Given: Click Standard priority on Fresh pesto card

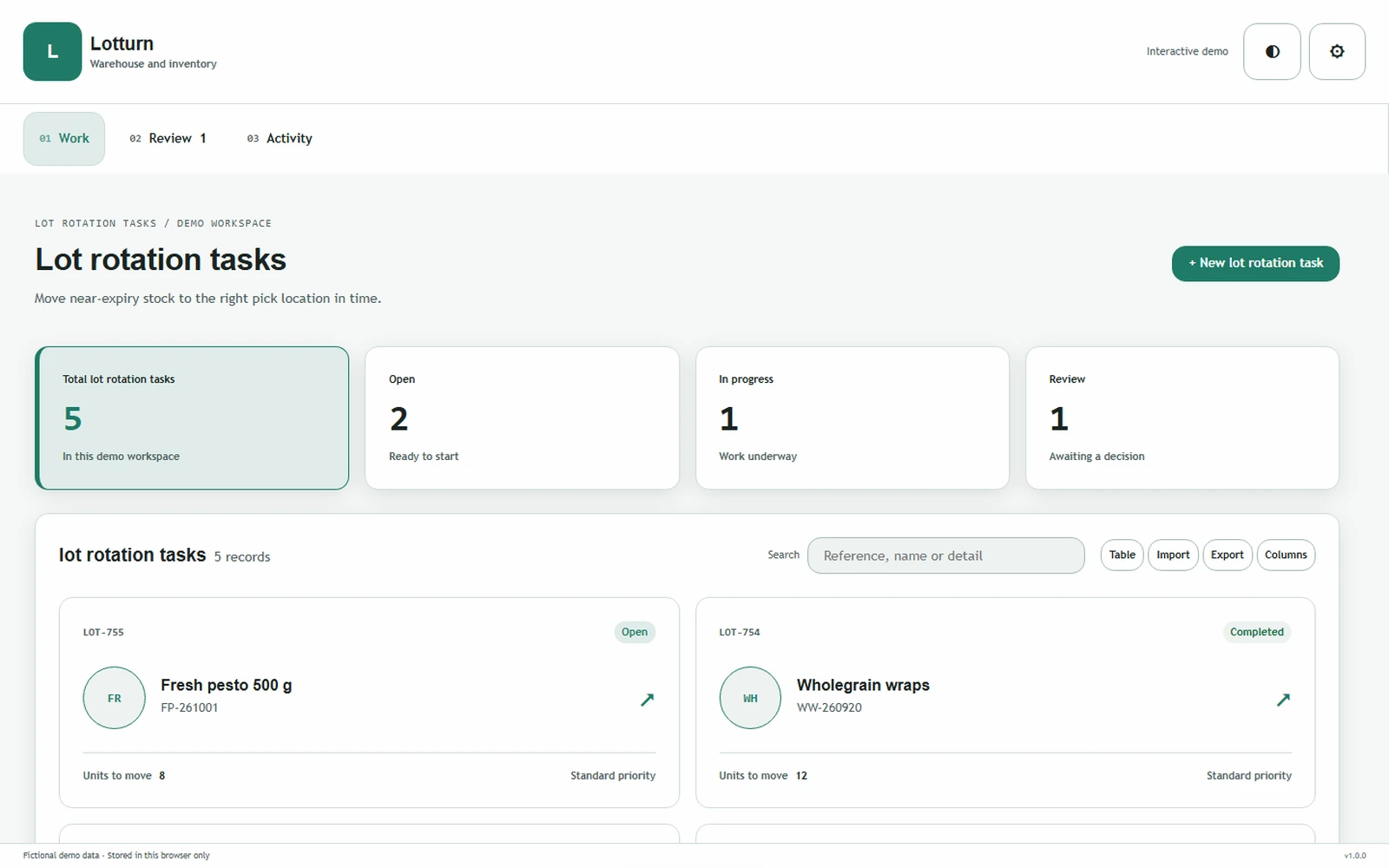Looking at the screenshot, I should (613, 775).
